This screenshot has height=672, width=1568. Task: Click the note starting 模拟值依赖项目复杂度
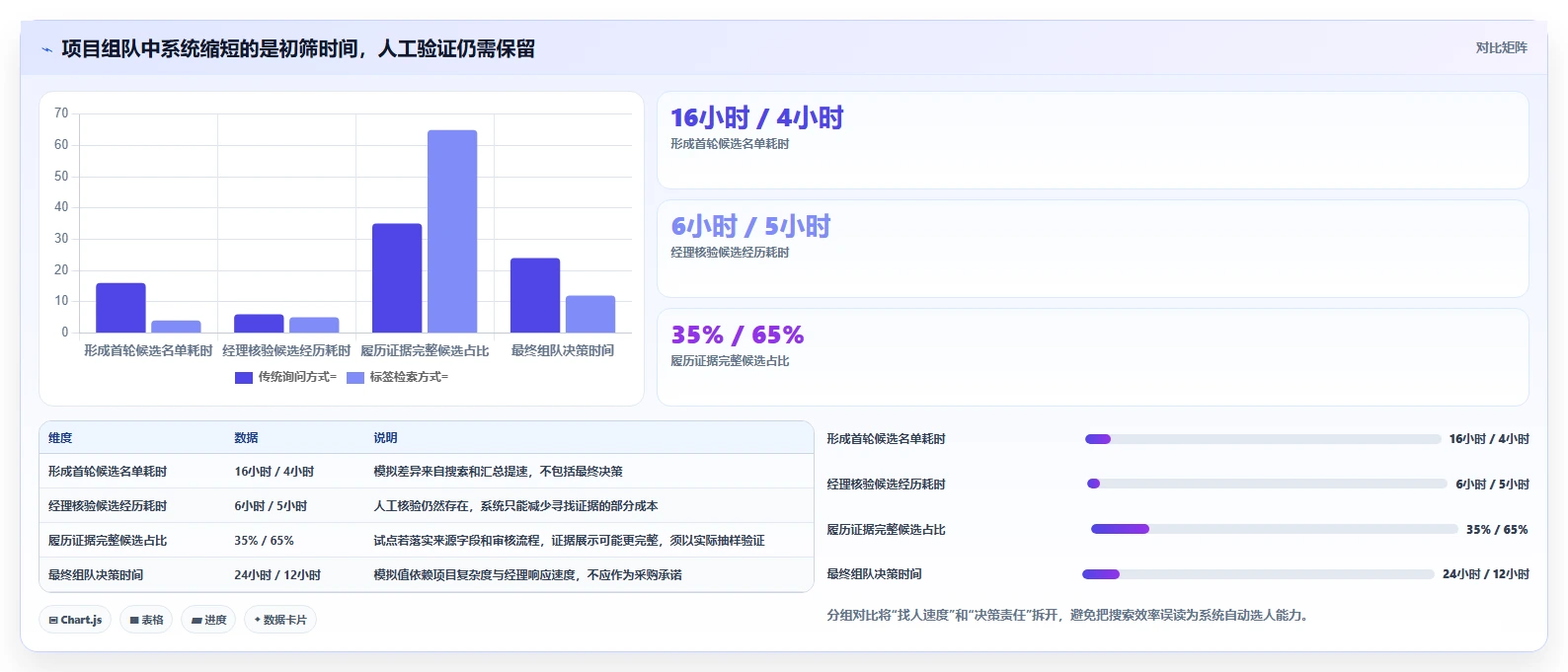pos(527,575)
